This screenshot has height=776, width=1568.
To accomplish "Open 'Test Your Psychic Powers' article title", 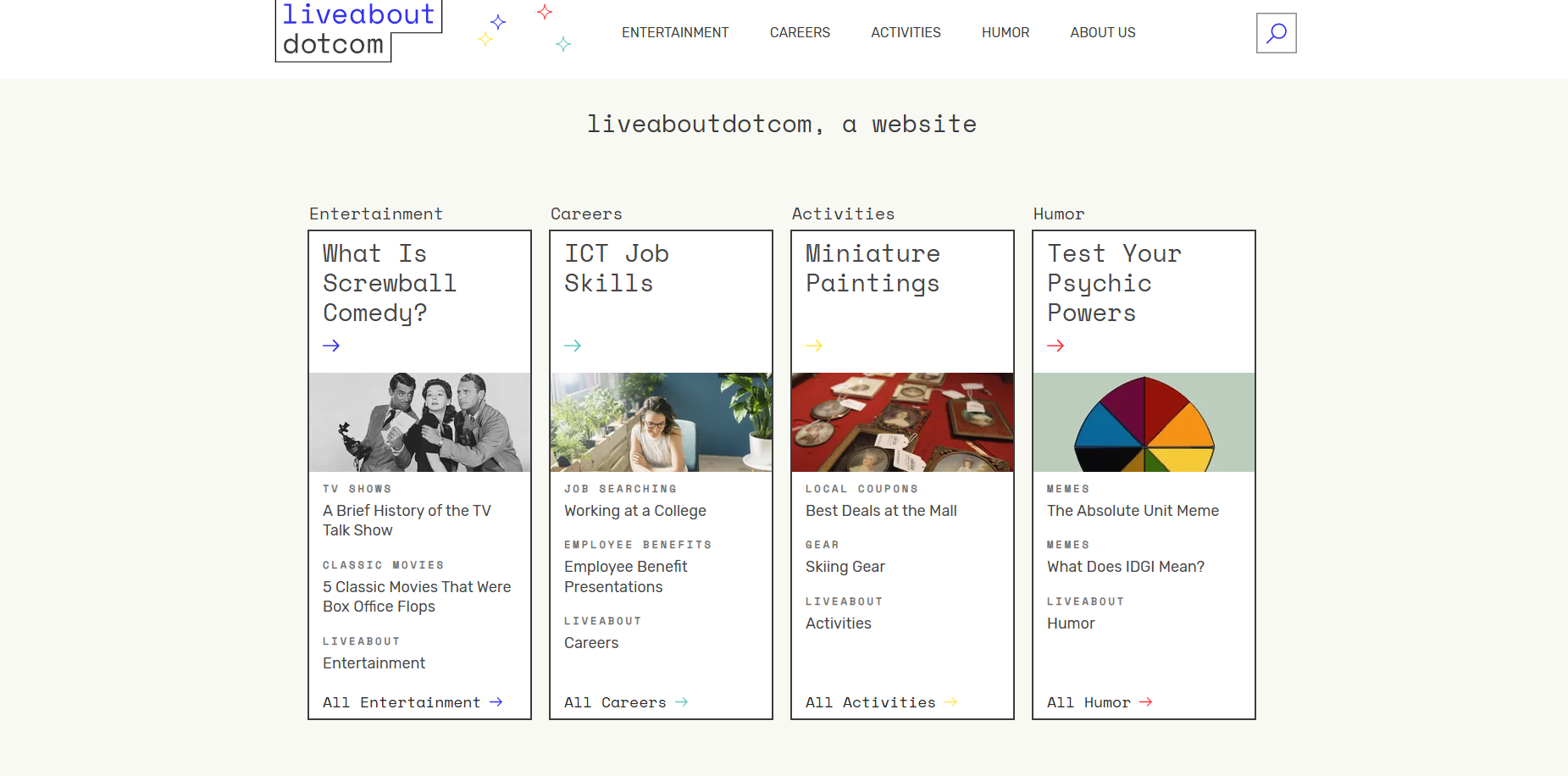I will click(x=1114, y=283).
